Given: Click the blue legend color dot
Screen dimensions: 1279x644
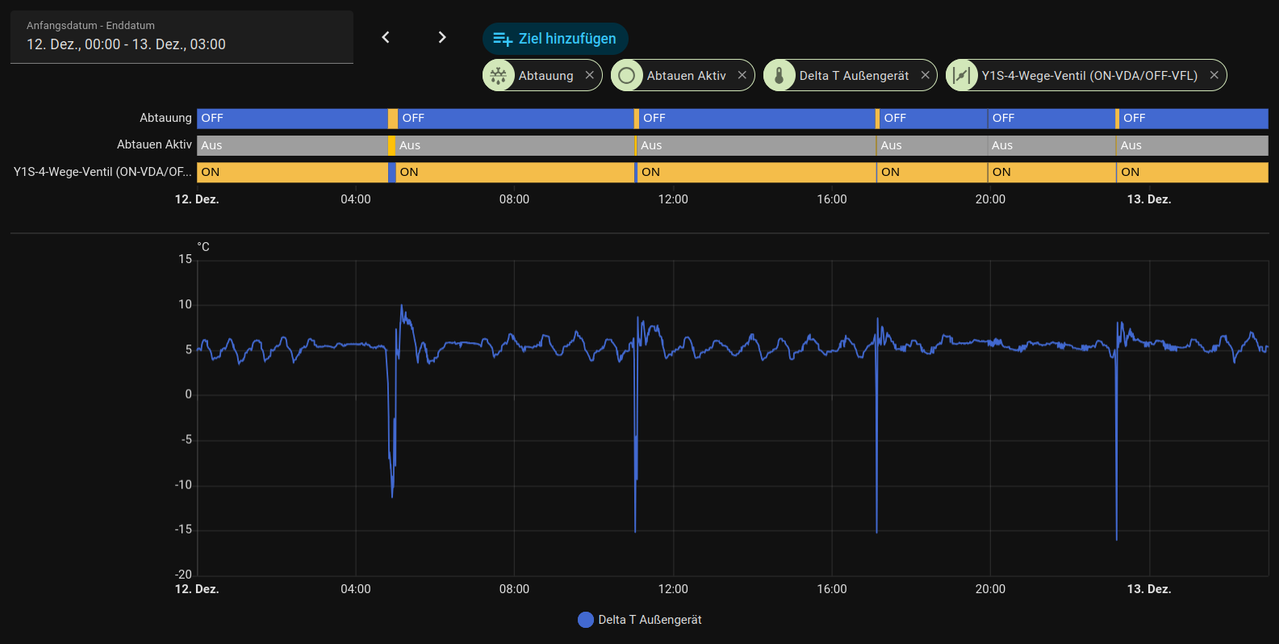Looking at the screenshot, I should 586,620.
